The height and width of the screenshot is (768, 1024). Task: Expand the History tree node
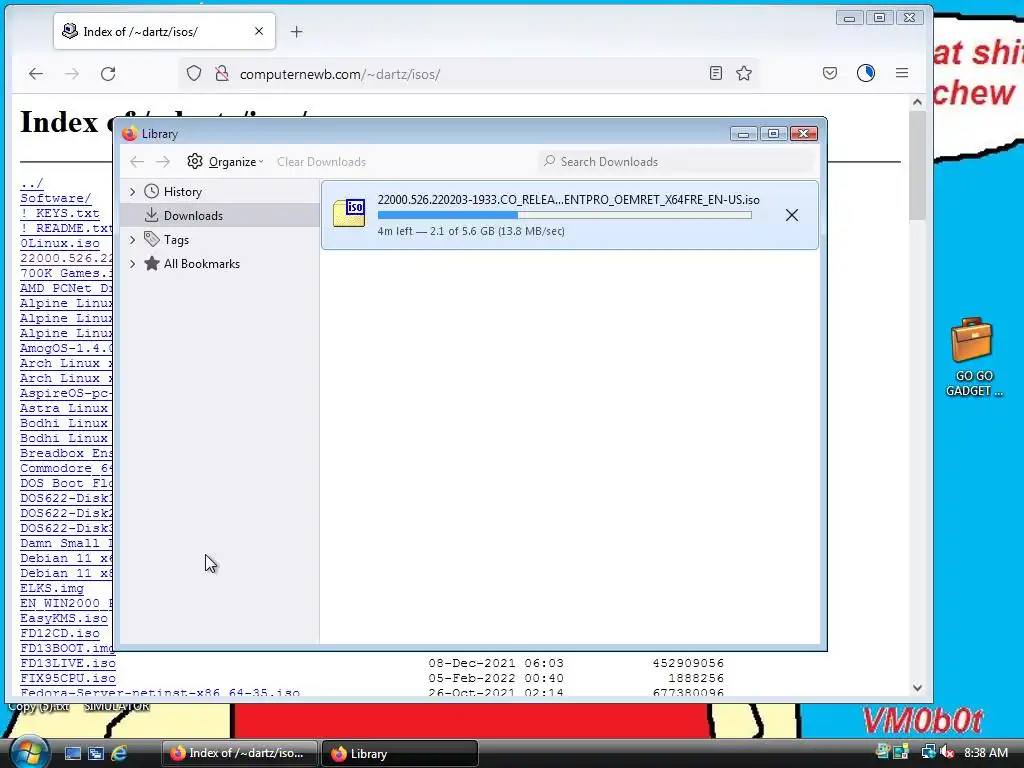[133, 191]
